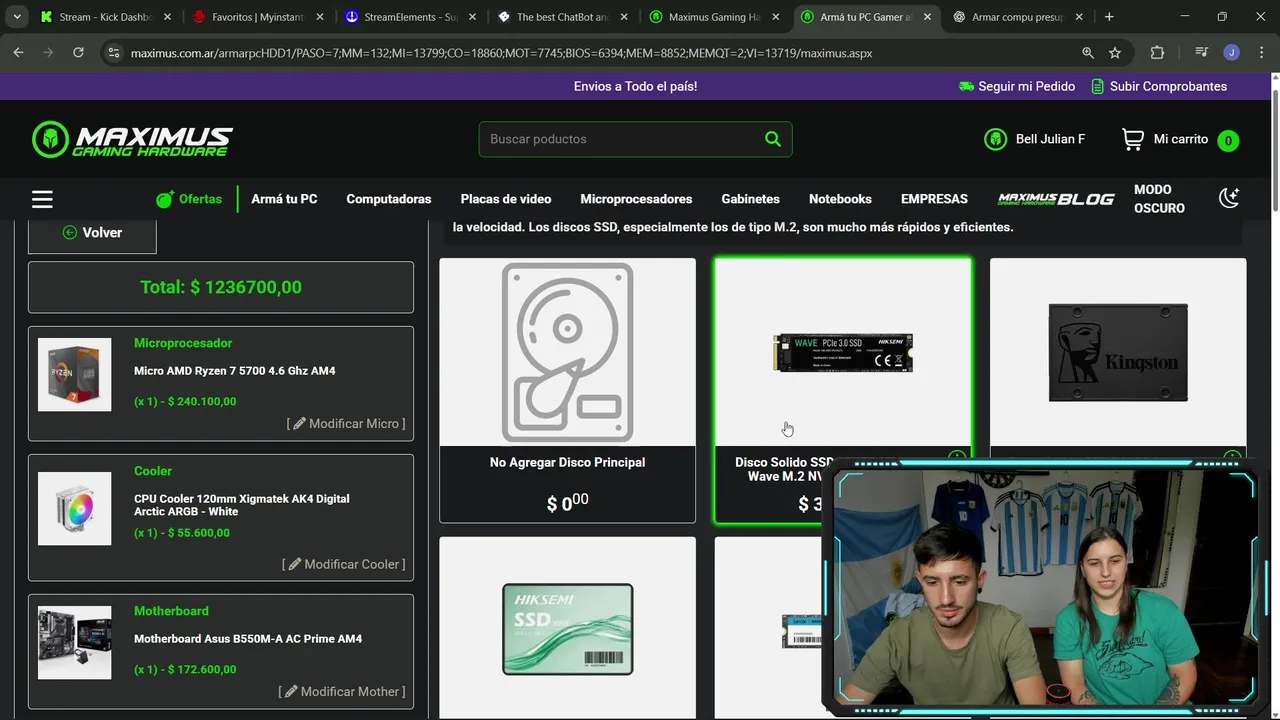Close the StreamElements tab
The height and width of the screenshot is (720, 1280).
pos(473,17)
